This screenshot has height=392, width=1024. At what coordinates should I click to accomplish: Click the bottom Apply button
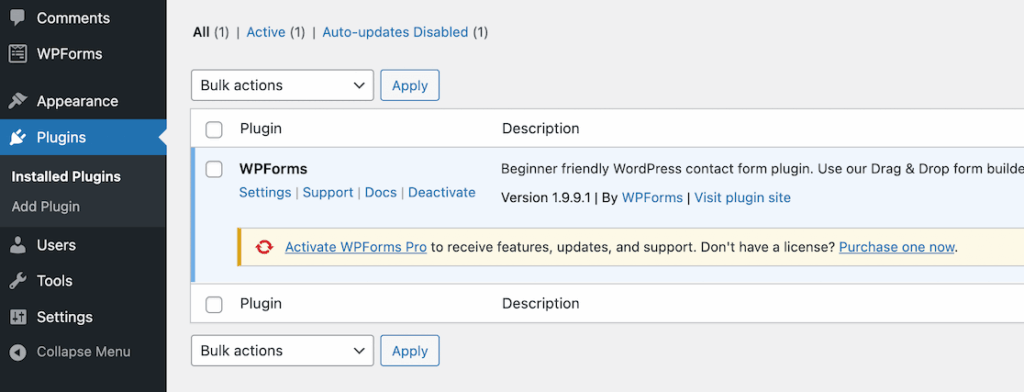[409, 351]
